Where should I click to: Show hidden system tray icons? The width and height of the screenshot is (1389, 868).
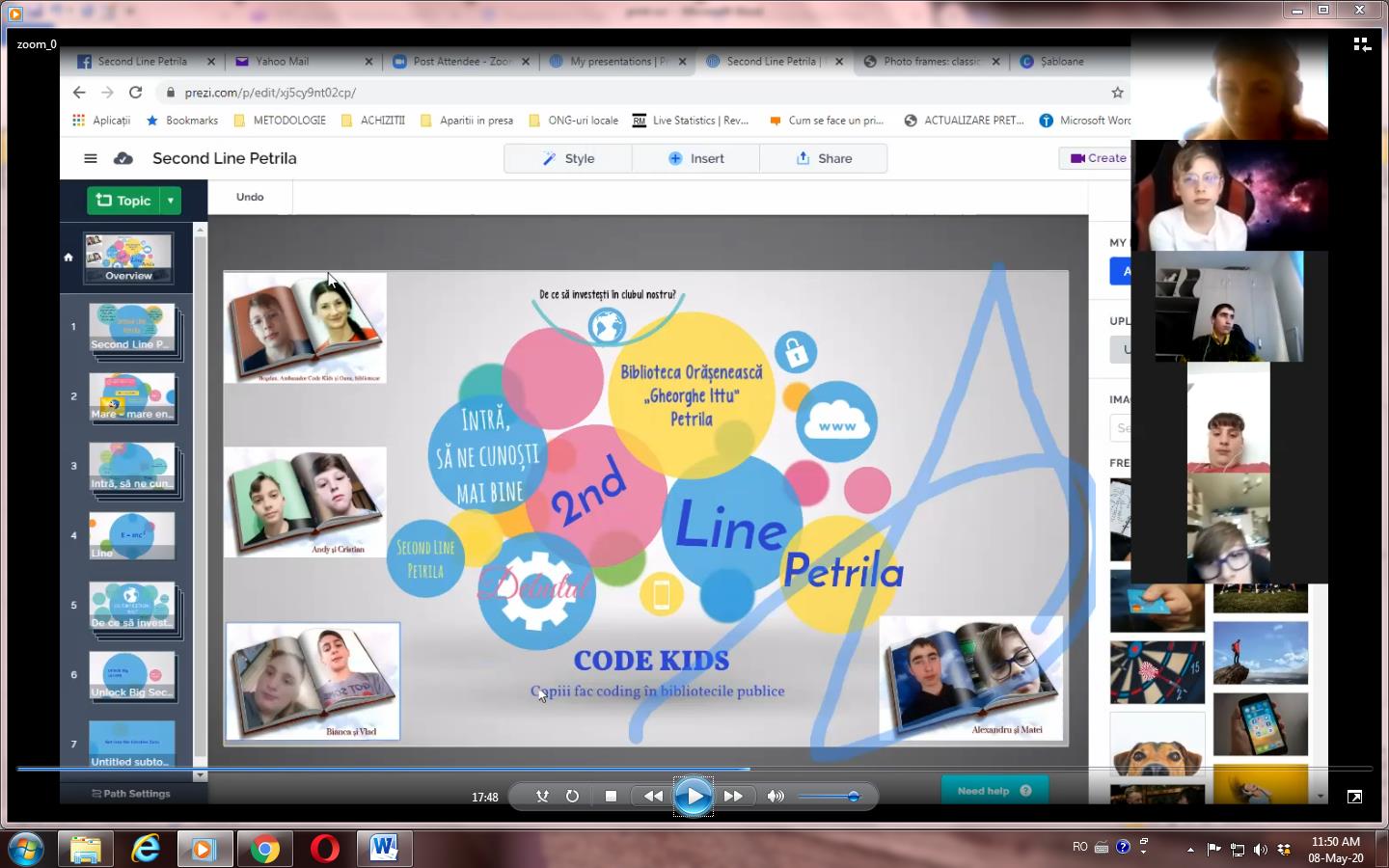click(1190, 850)
